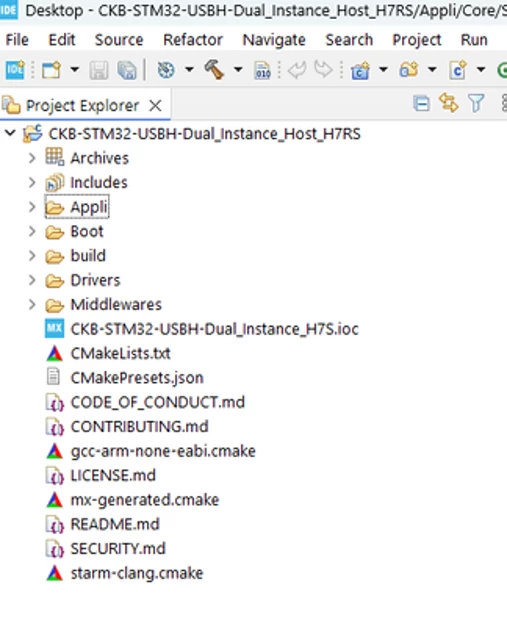Click the Redo arrow icon

click(x=323, y=70)
